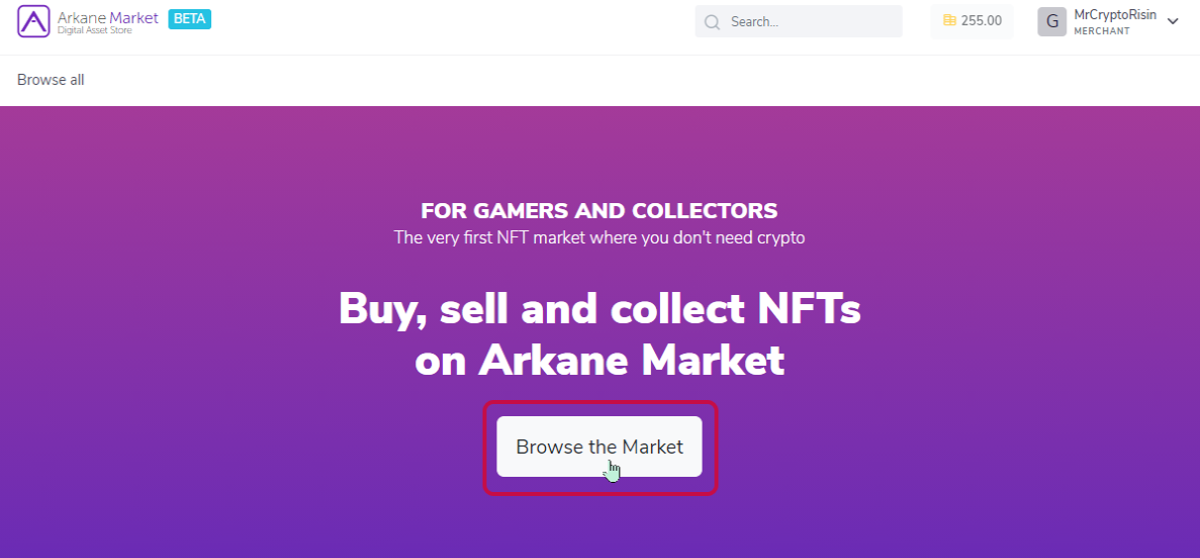Open the 'Browse all' menu item
Viewport: 1200px width, 558px height.
tap(51, 80)
